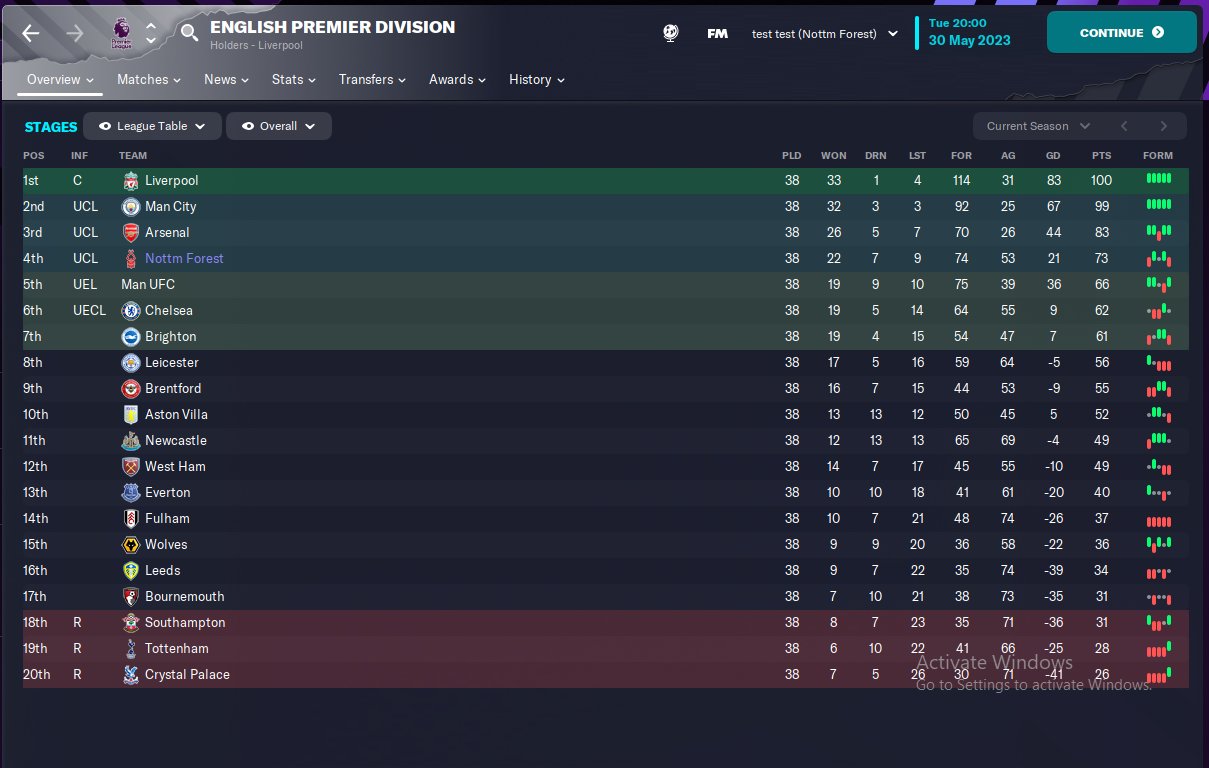Click the back navigation arrow
The image size is (1209, 768).
pos(31,33)
